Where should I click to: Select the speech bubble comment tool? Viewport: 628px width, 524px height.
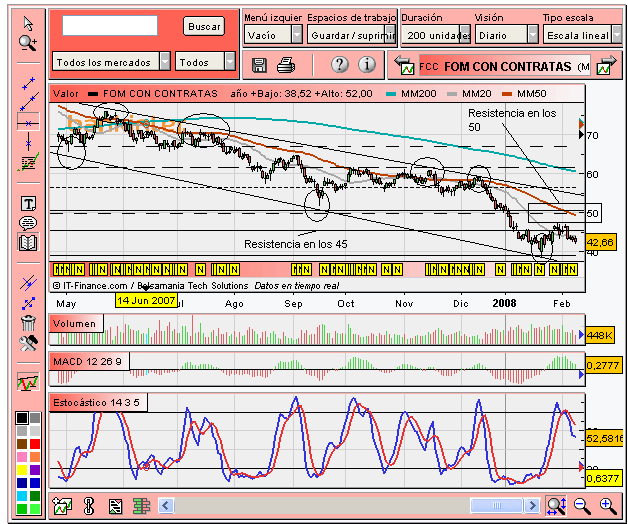(x=28, y=223)
